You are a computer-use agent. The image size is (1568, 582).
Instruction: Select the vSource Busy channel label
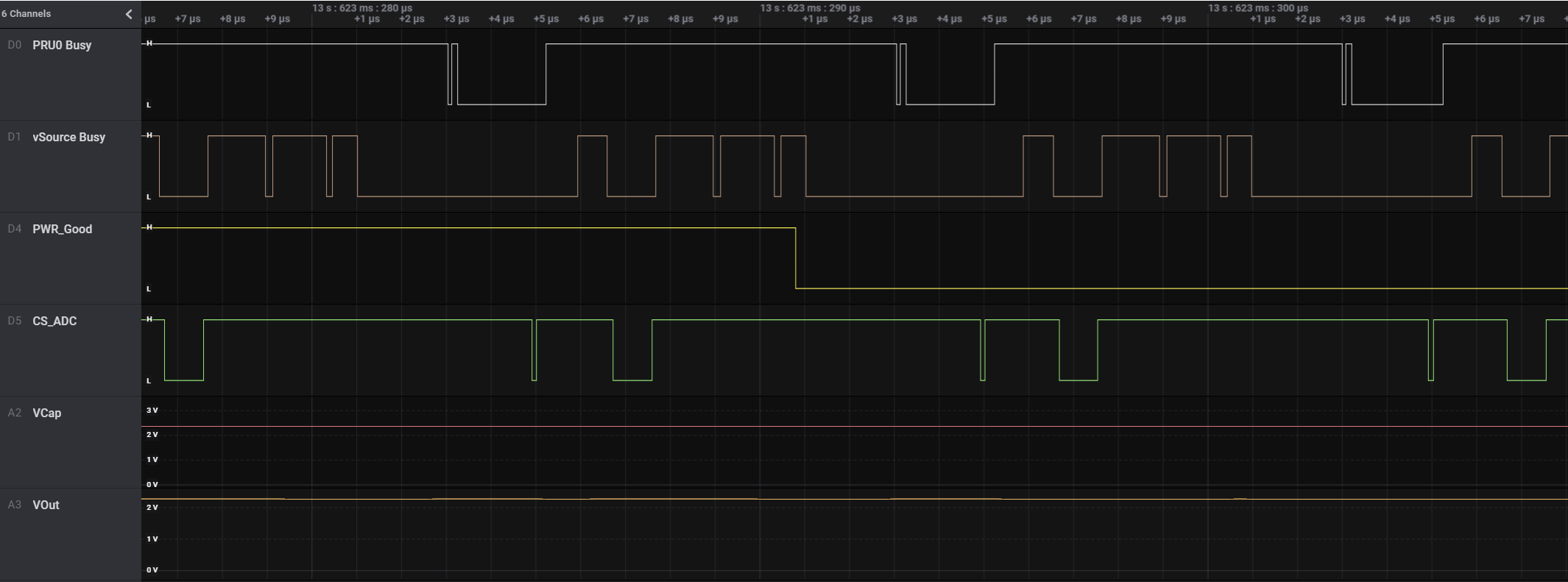[x=68, y=137]
